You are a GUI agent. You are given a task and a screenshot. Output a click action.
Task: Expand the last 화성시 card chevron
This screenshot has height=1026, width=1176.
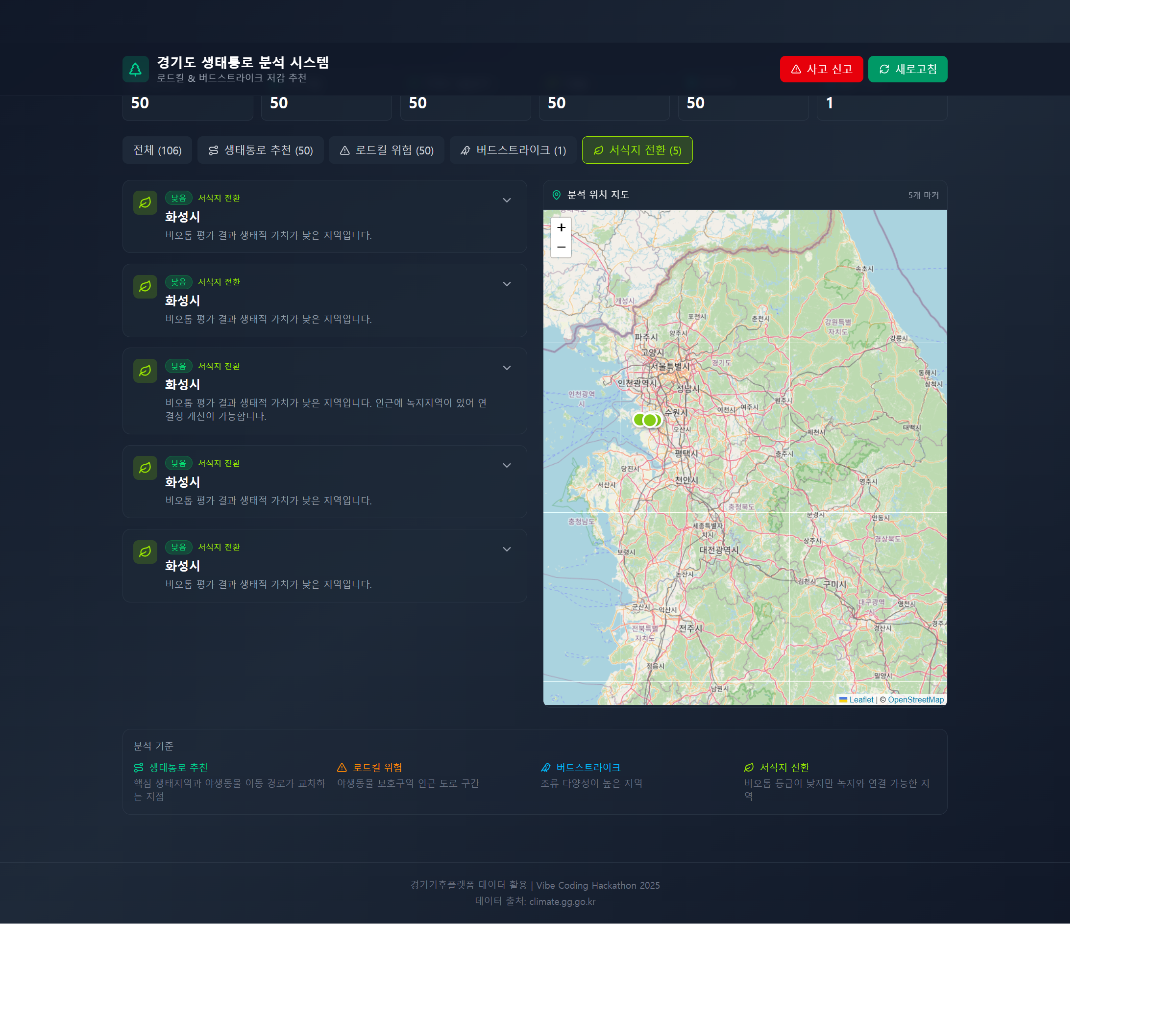[x=507, y=550]
